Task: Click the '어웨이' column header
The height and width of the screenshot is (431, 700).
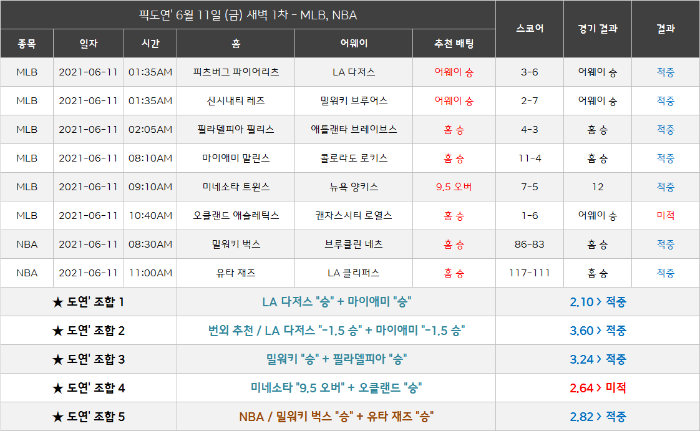Action: point(354,43)
